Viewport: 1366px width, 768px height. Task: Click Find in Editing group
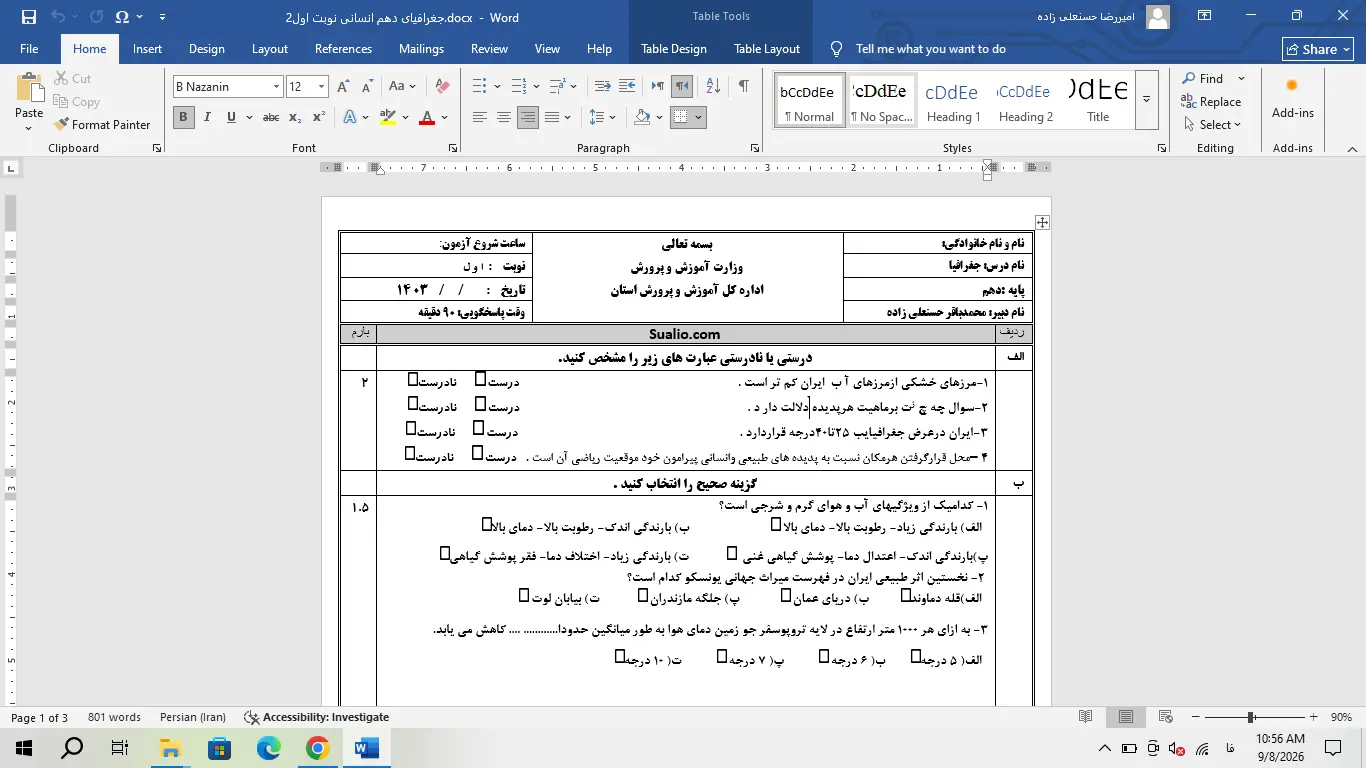(1203, 79)
